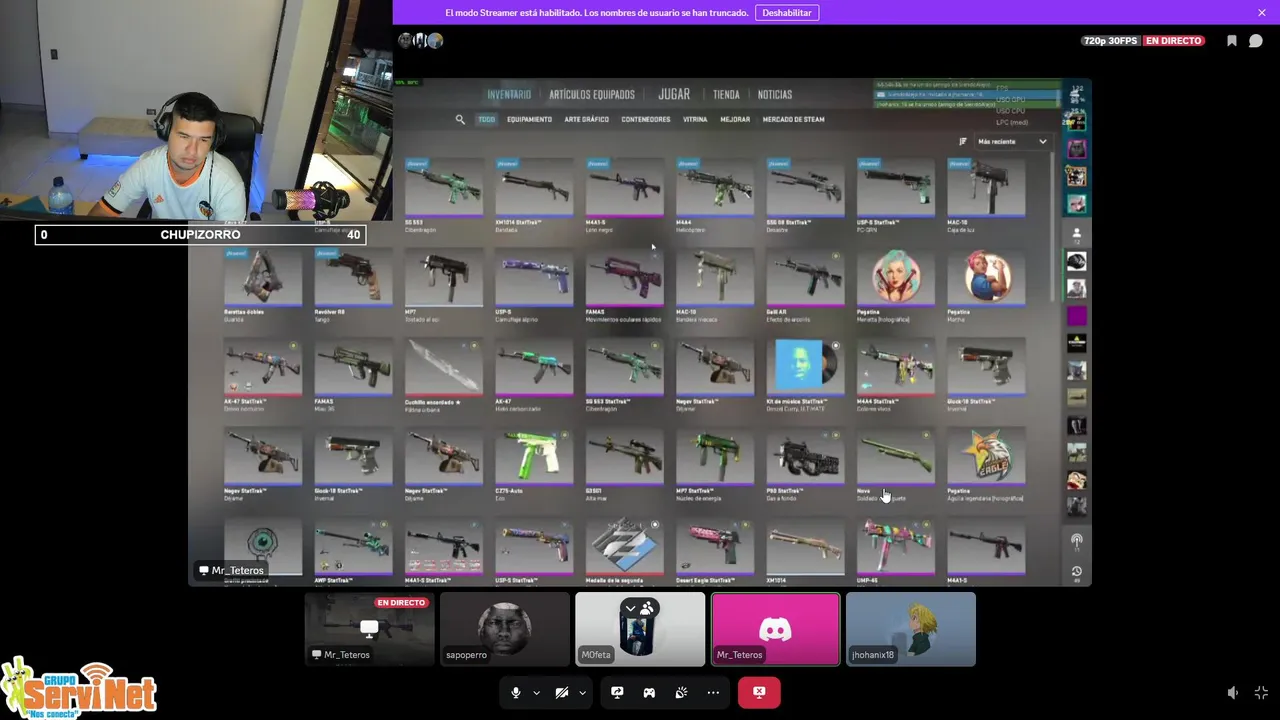The height and width of the screenshot is (720, 1280).
Task: Click the inventory search magnifier icon
Action: [460, 119]
